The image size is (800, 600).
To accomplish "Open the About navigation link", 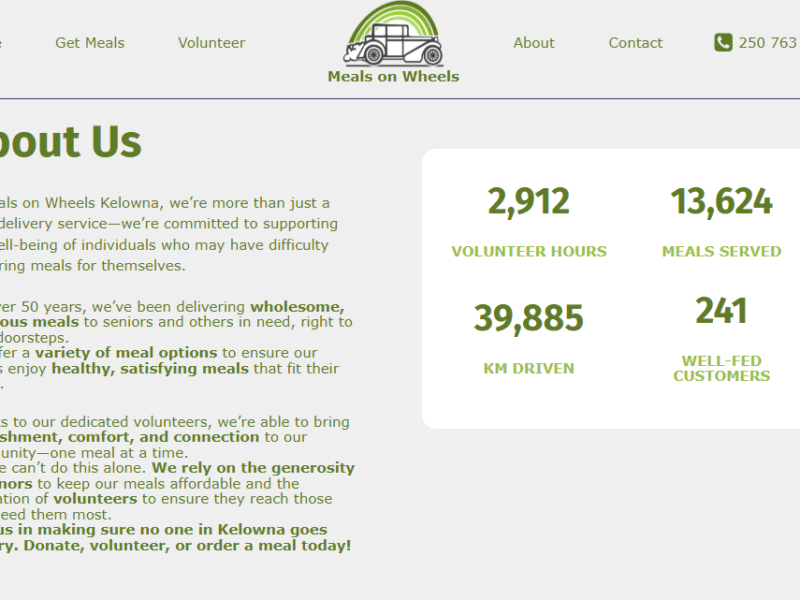I will pyautogui.click(x=533, y=42).
